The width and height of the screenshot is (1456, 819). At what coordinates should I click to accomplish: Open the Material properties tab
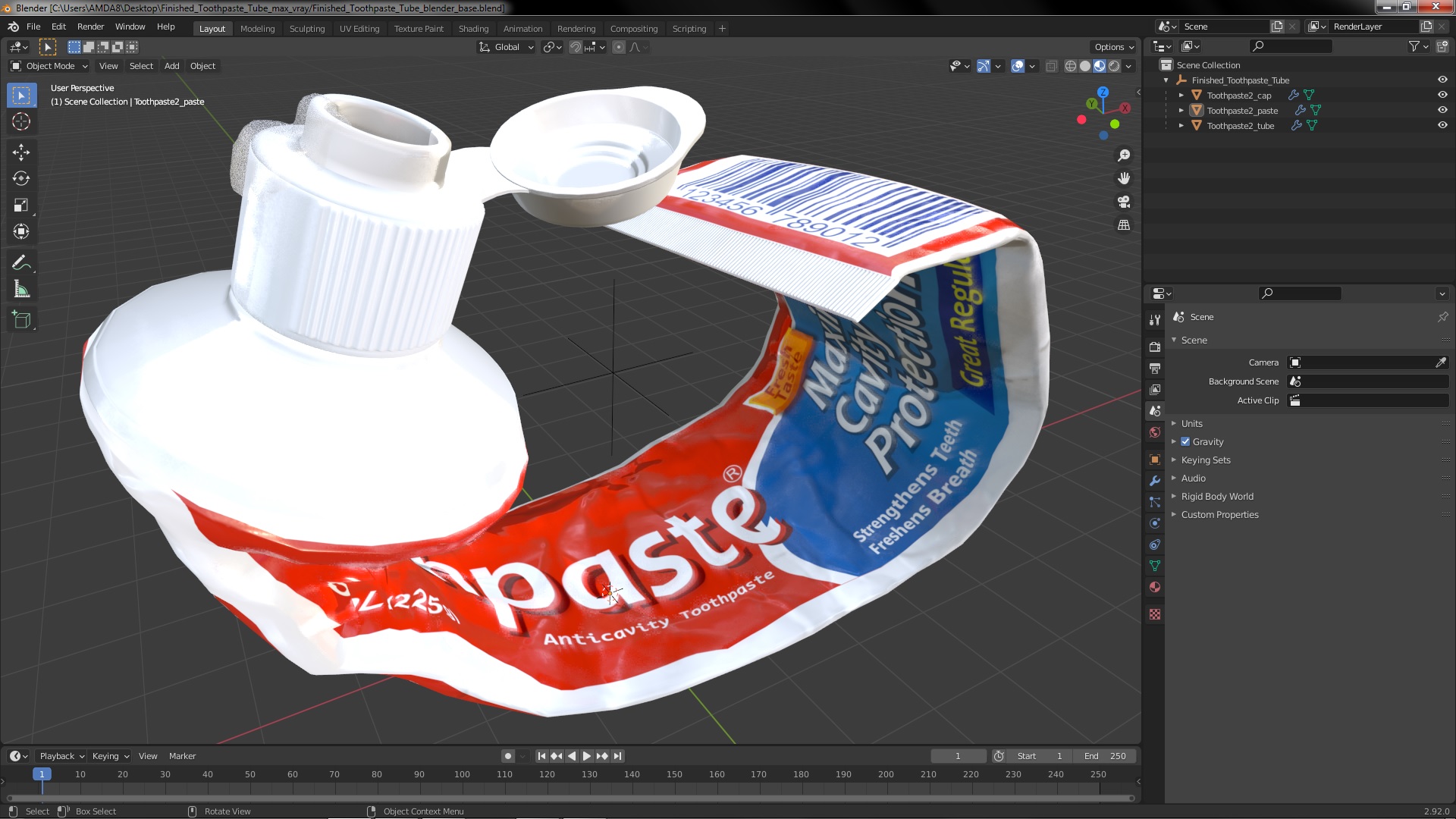click(x=1155, y=587)
